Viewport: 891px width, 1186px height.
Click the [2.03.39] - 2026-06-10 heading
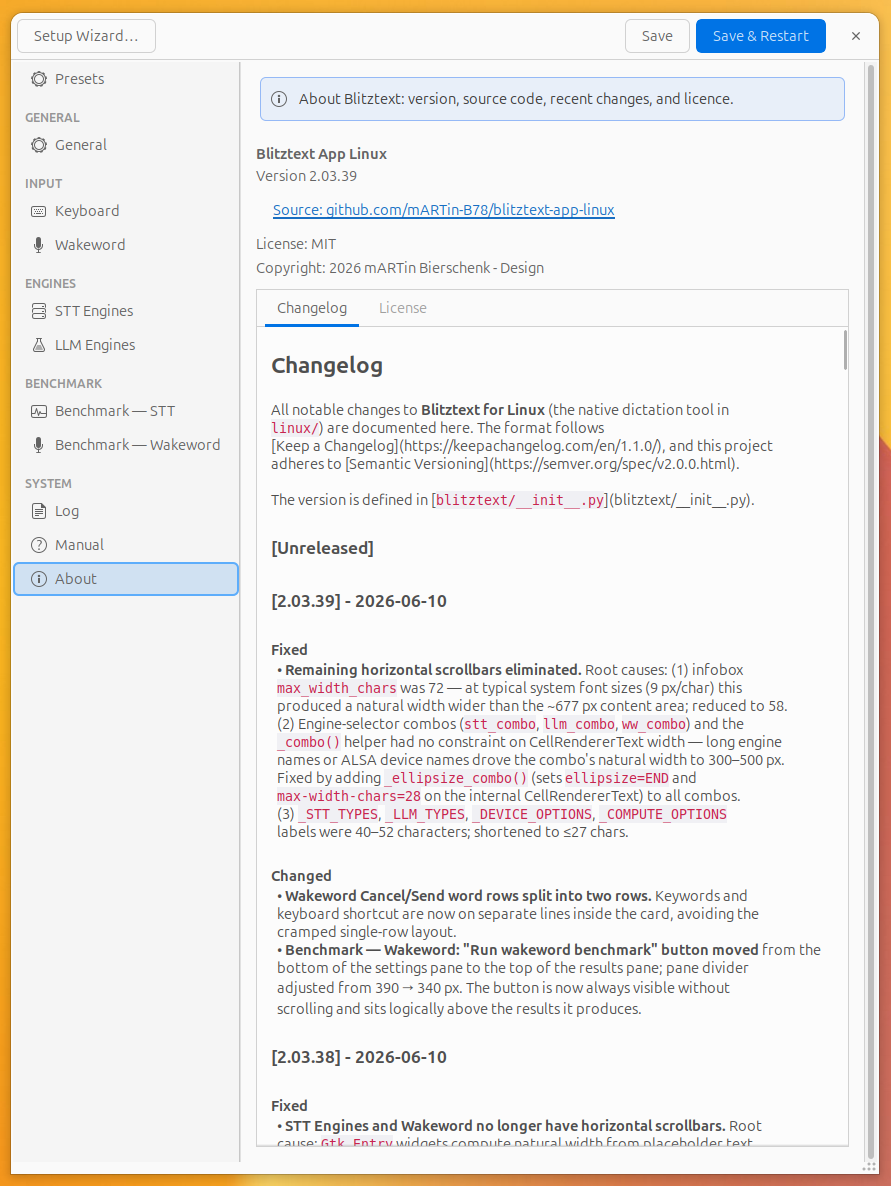pos(359,601)
